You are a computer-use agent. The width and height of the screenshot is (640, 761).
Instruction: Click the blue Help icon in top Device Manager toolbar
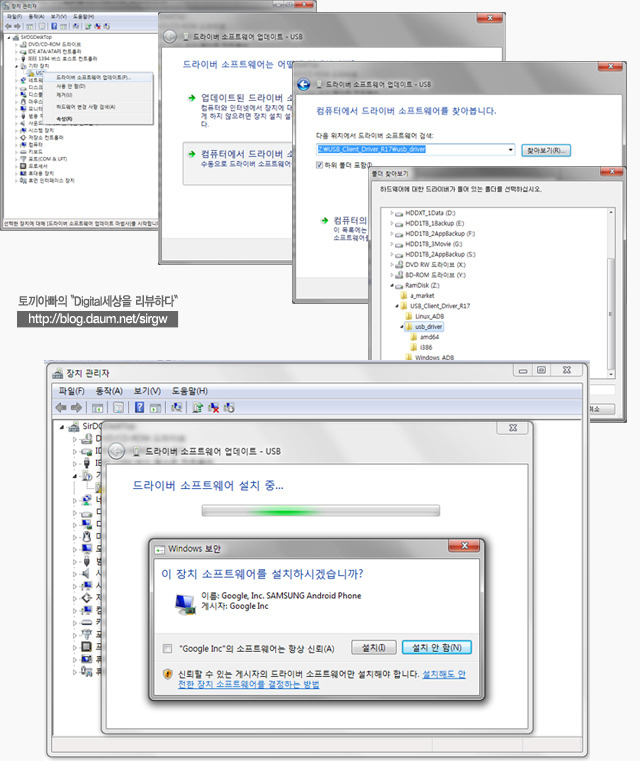pos(54,26)
